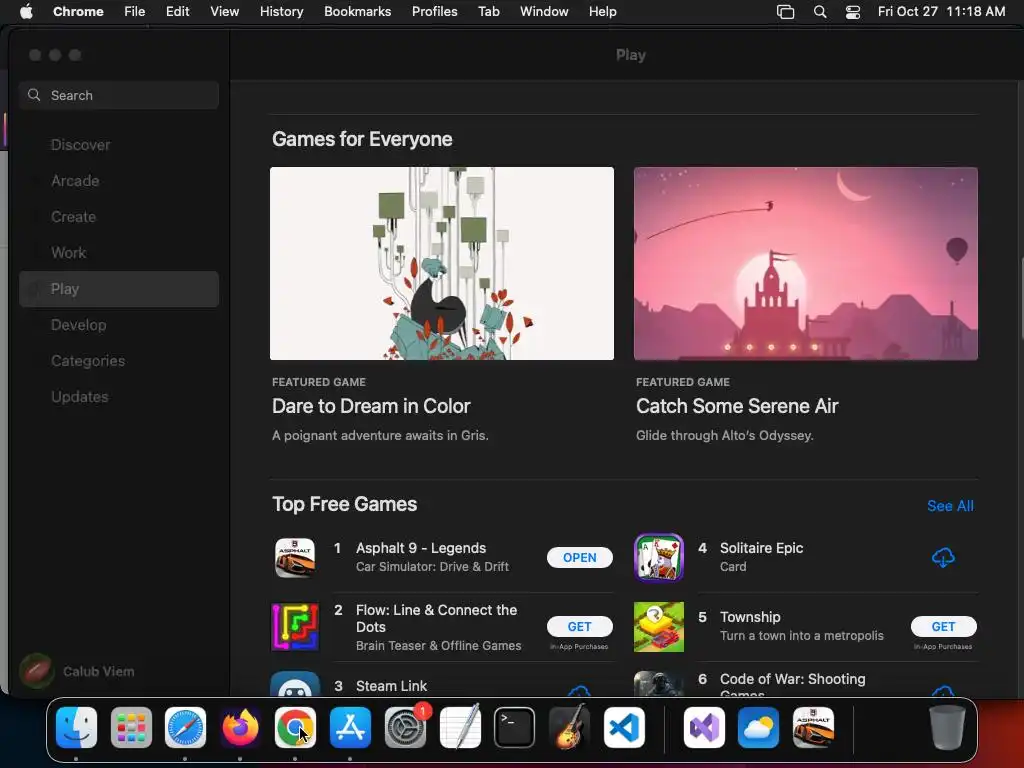Image resolution: width=1024 pixels, height=768 pixels.
Task: Open the History menu
Action: pyautogui.click(x=281, y=12)
